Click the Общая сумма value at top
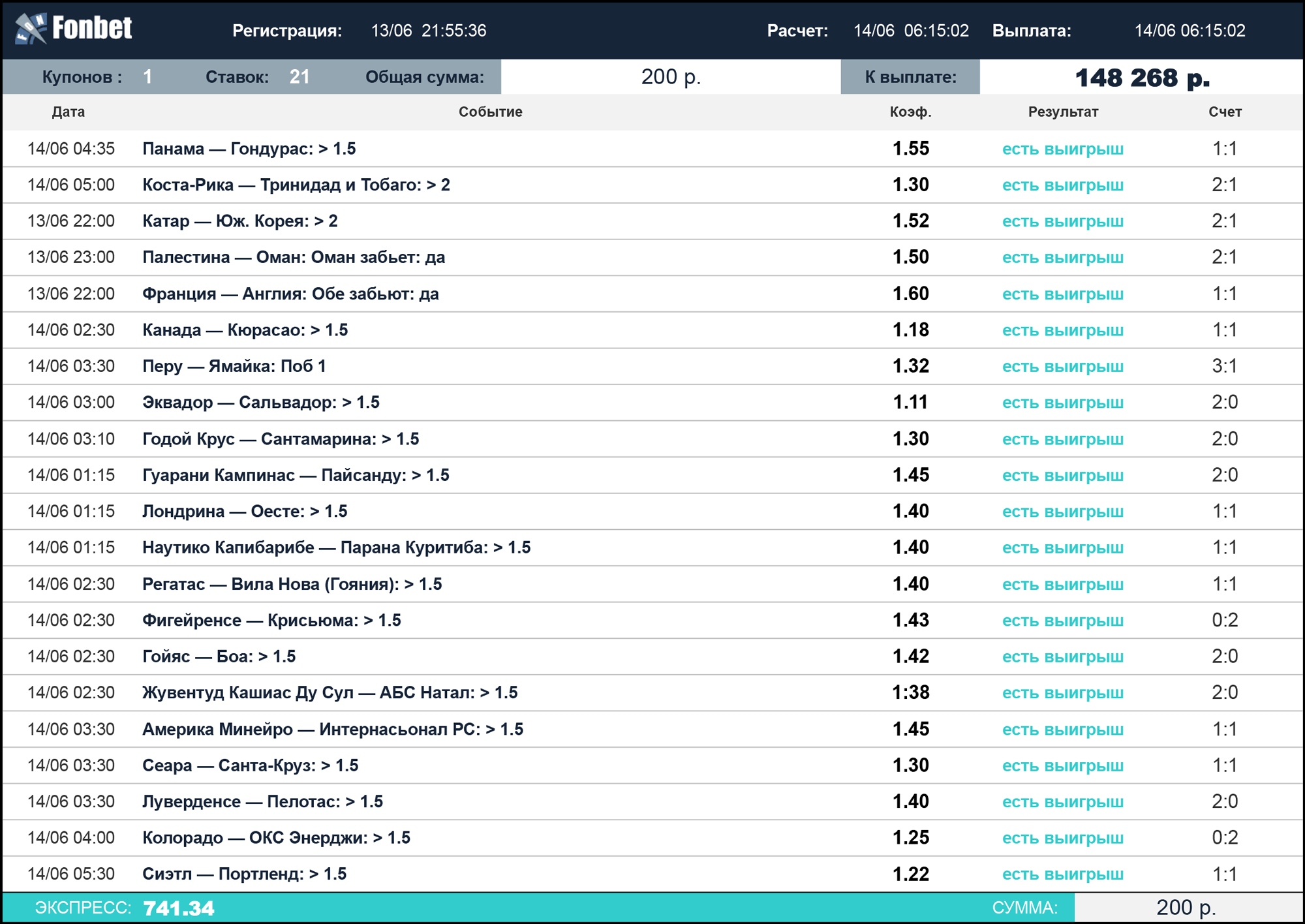 click(671, 77)
